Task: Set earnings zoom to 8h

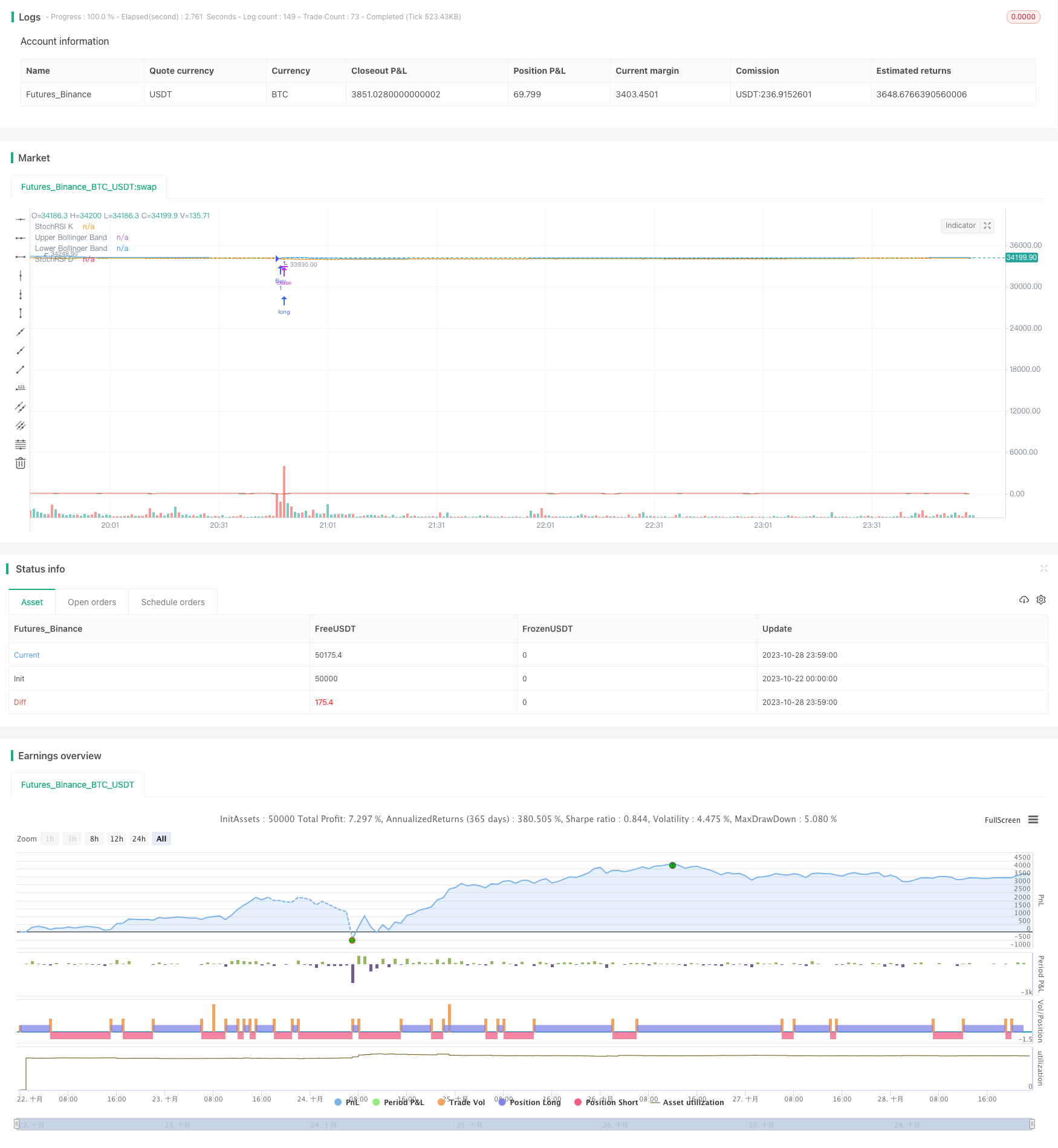Action: coord(94,838)
